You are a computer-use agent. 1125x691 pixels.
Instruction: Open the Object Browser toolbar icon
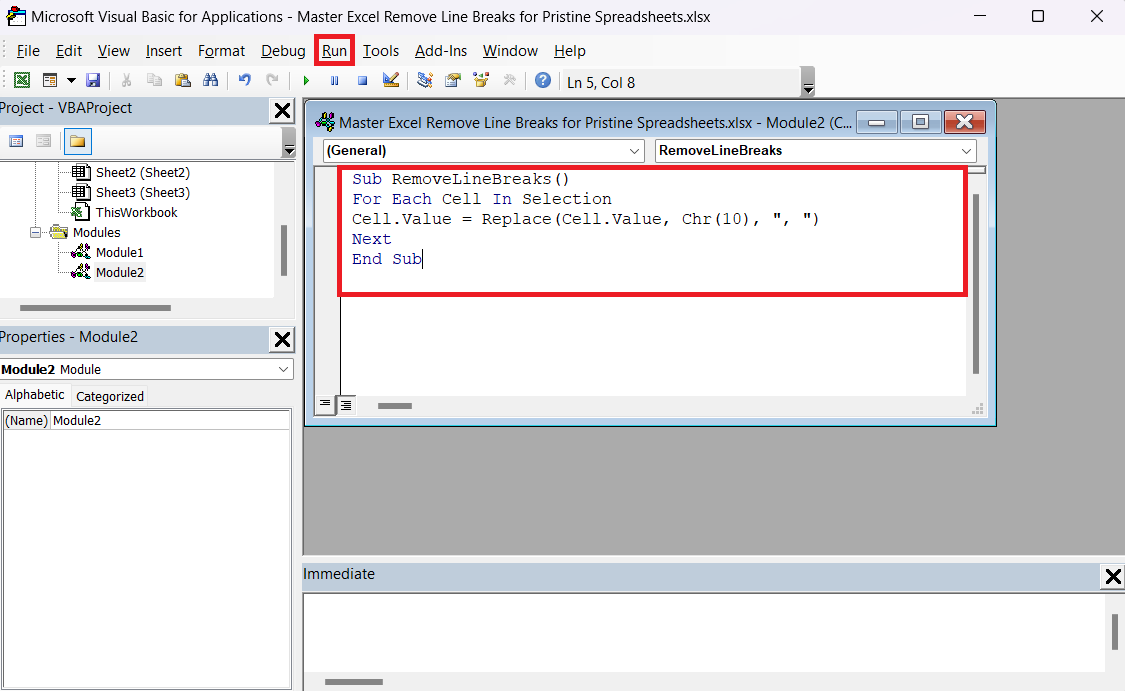(x=481, y=80)
